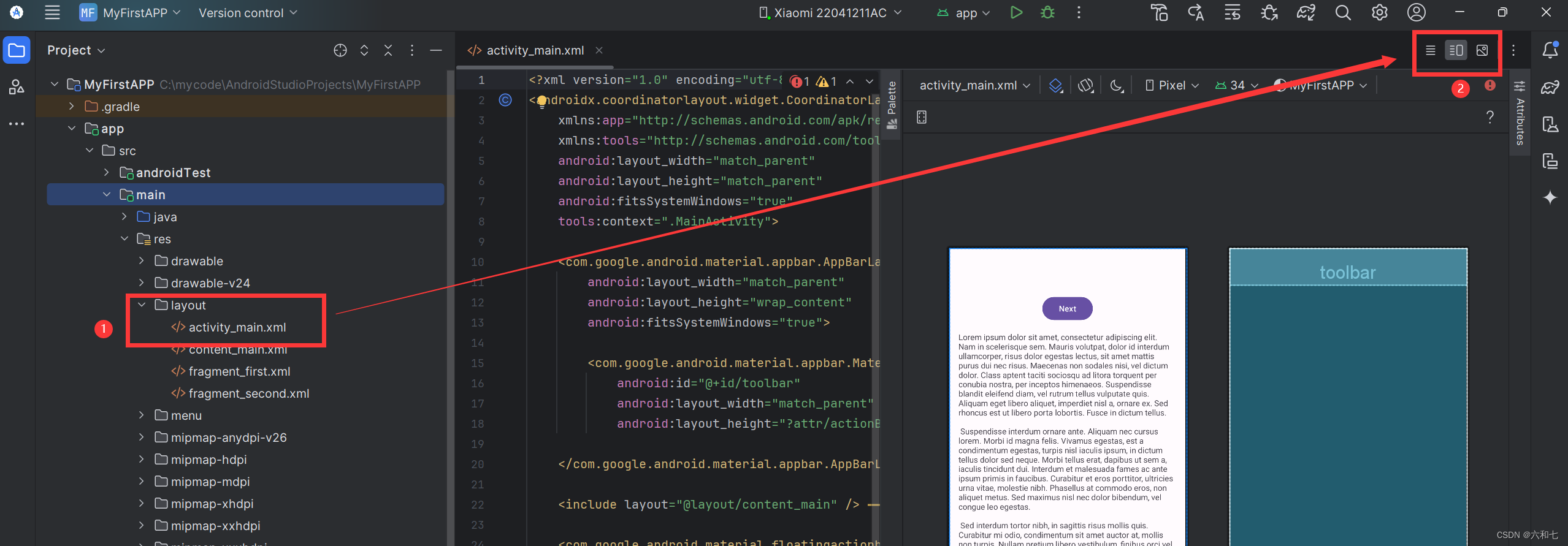Expand the mipmap-hdpi folder
This screenshot has height=546, width=1568.
[142, 459]
